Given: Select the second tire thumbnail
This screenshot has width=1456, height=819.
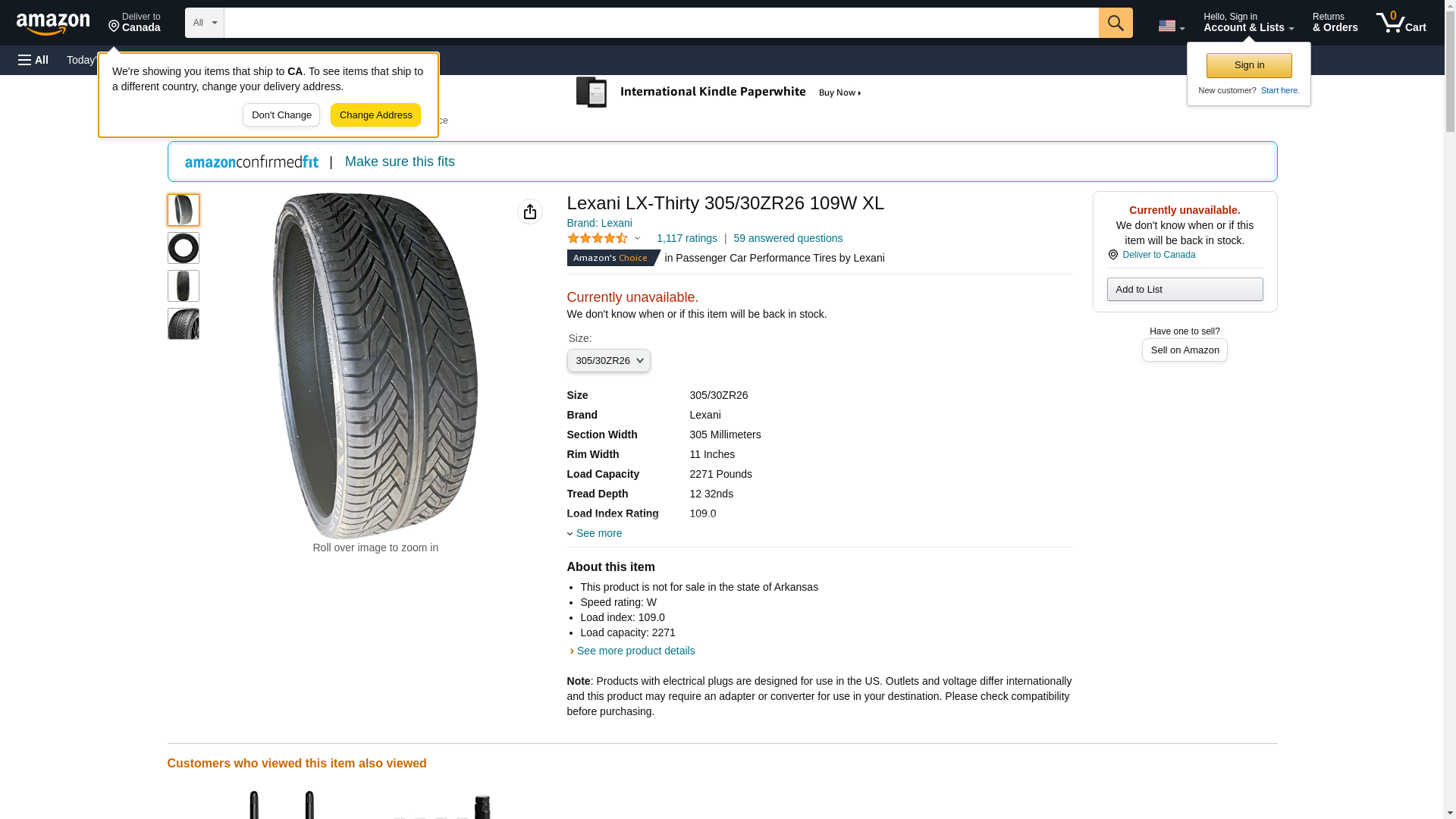Looking at the screenshot, I should pos(184,248).
